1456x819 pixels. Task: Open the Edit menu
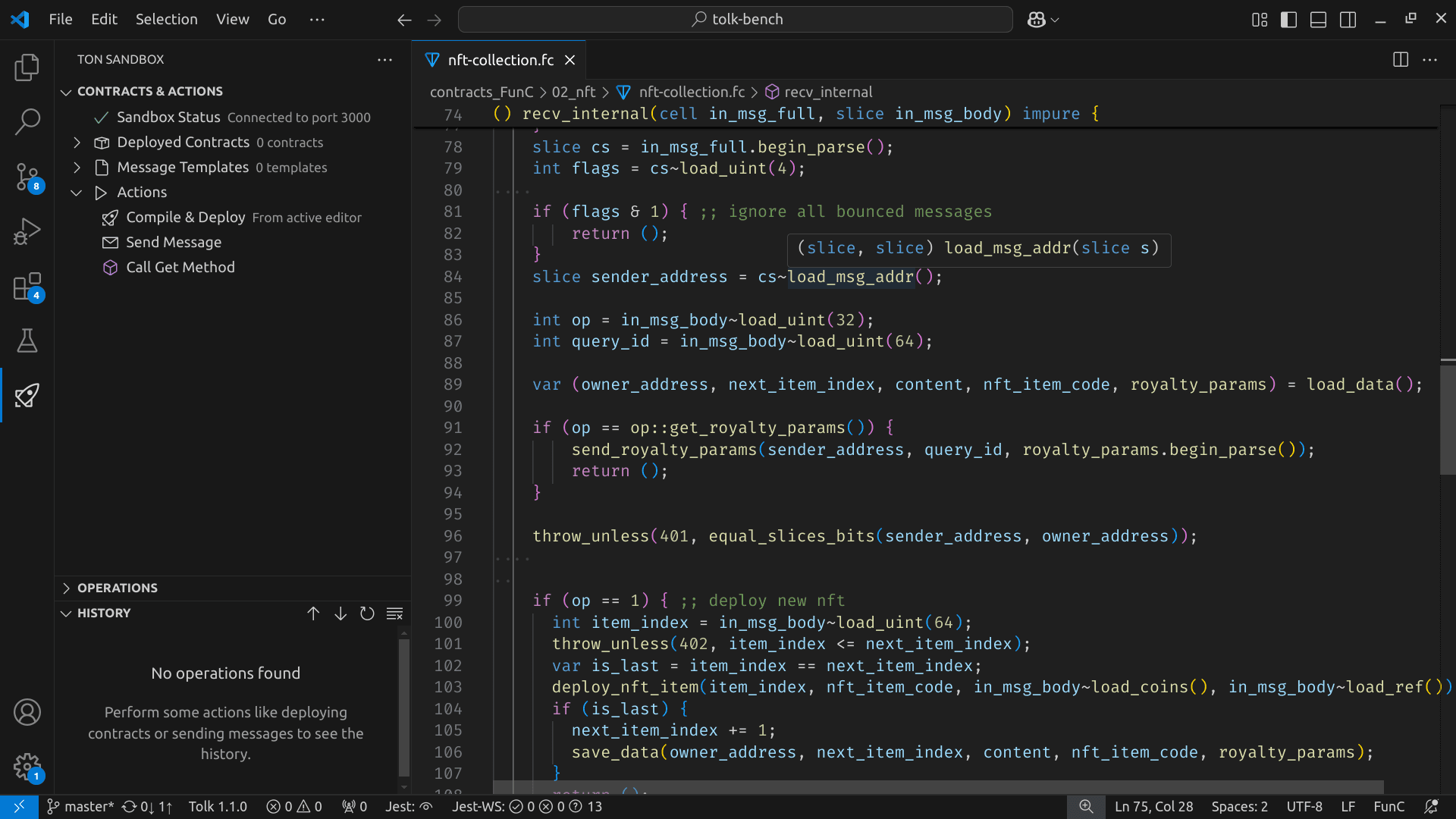[x=104, y=20]
